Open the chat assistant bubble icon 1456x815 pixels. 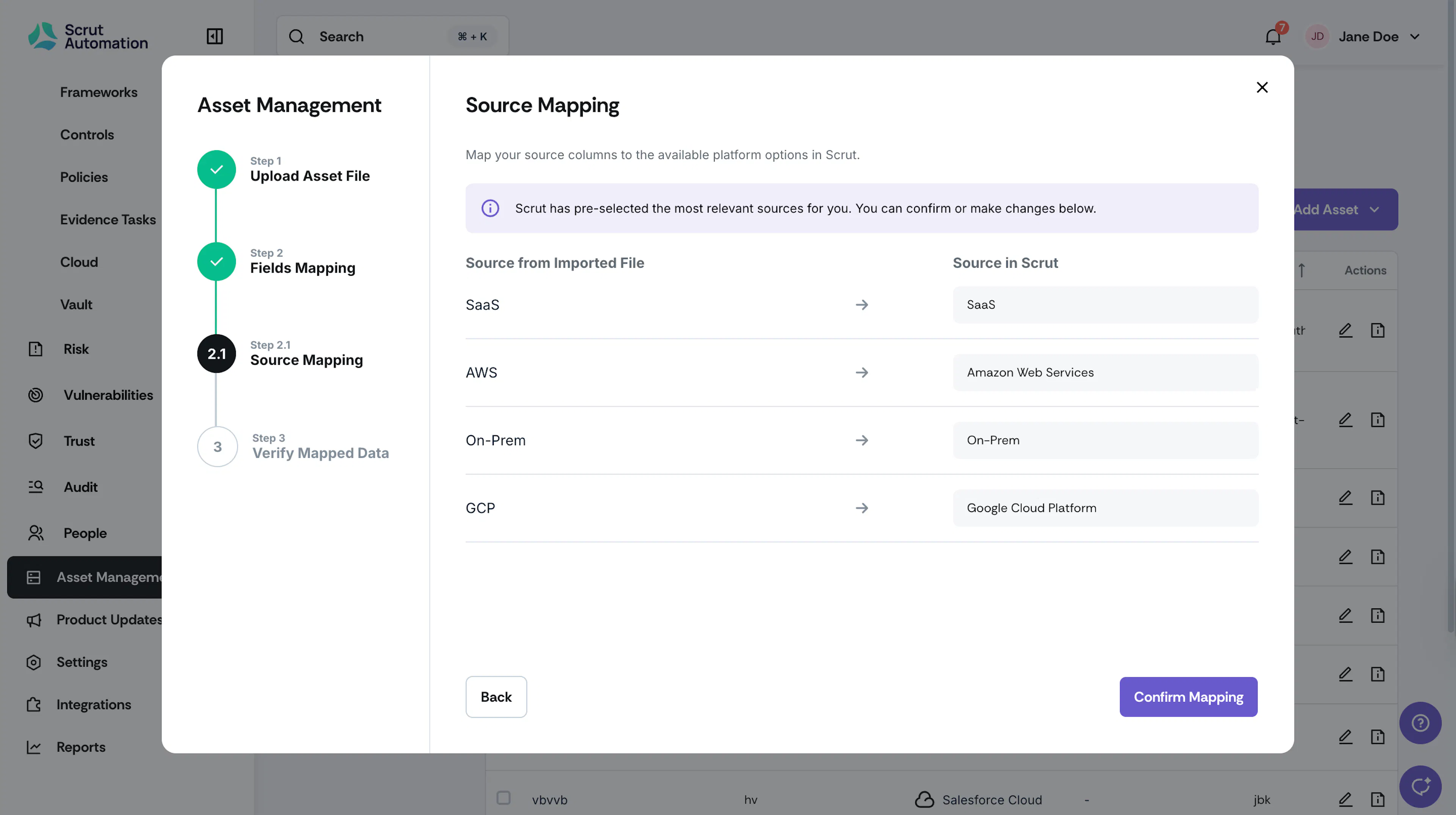click(x=1420, y=787)
